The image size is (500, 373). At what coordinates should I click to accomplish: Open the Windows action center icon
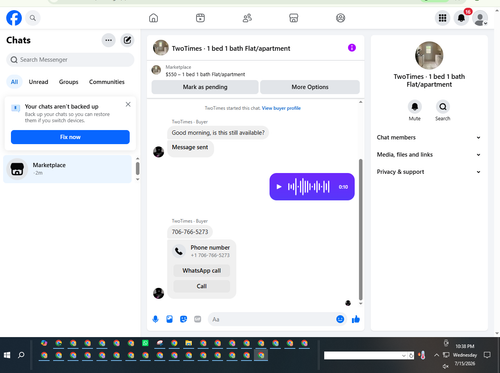point(487,355)
